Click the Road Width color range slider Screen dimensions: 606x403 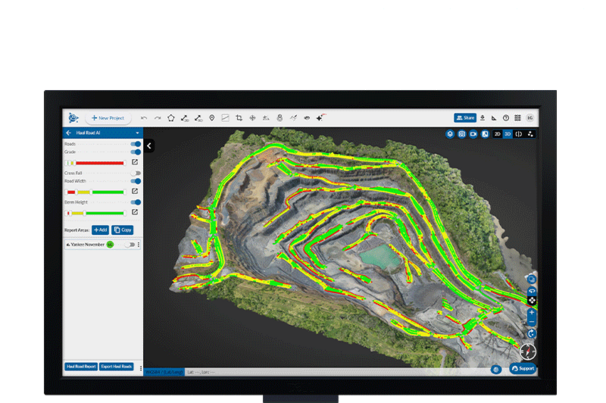[96, 192]
